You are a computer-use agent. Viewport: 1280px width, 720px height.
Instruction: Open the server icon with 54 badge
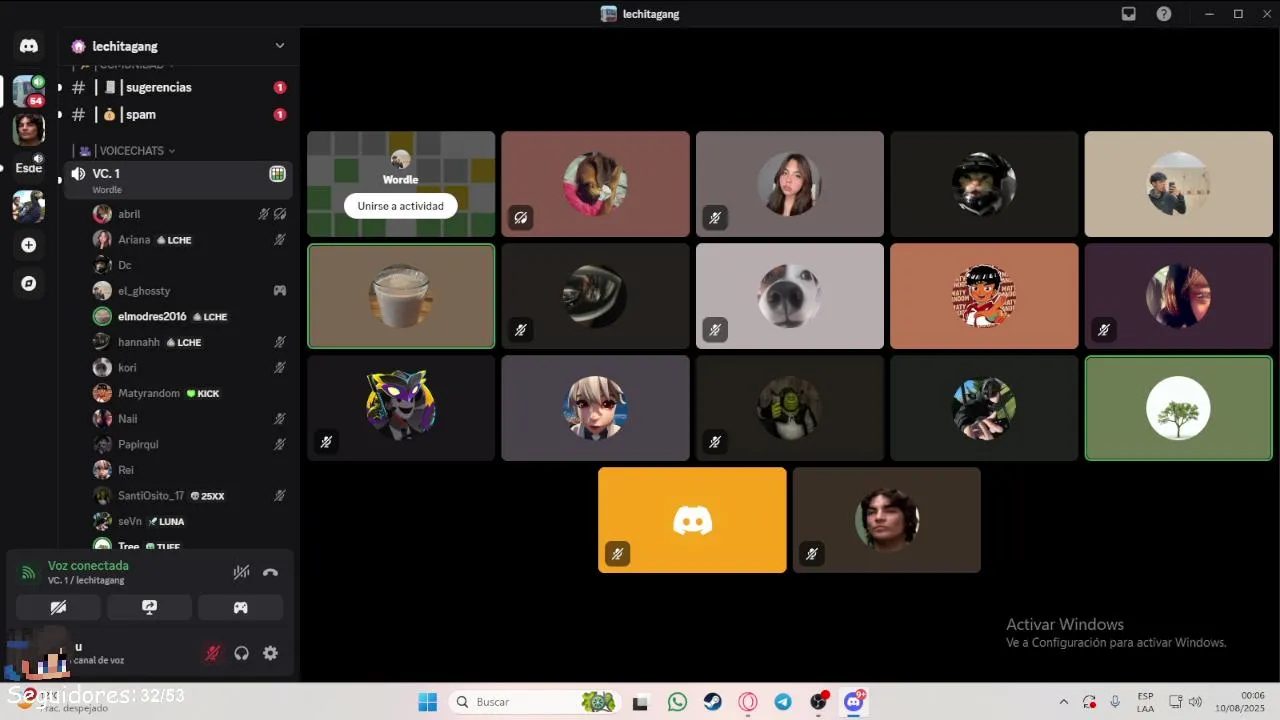coord(28,91)
